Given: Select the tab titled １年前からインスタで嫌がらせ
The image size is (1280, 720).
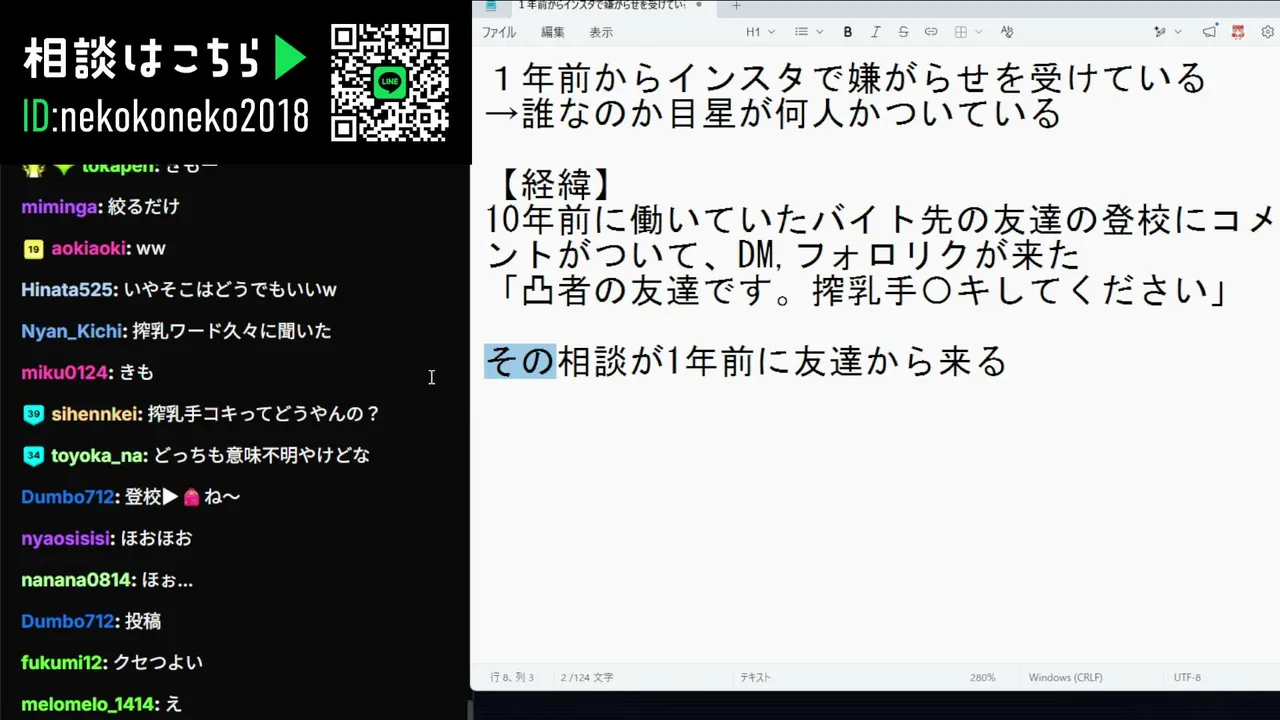Looking at the screenshot, I should pyautogui.click(x=600, y=5).
